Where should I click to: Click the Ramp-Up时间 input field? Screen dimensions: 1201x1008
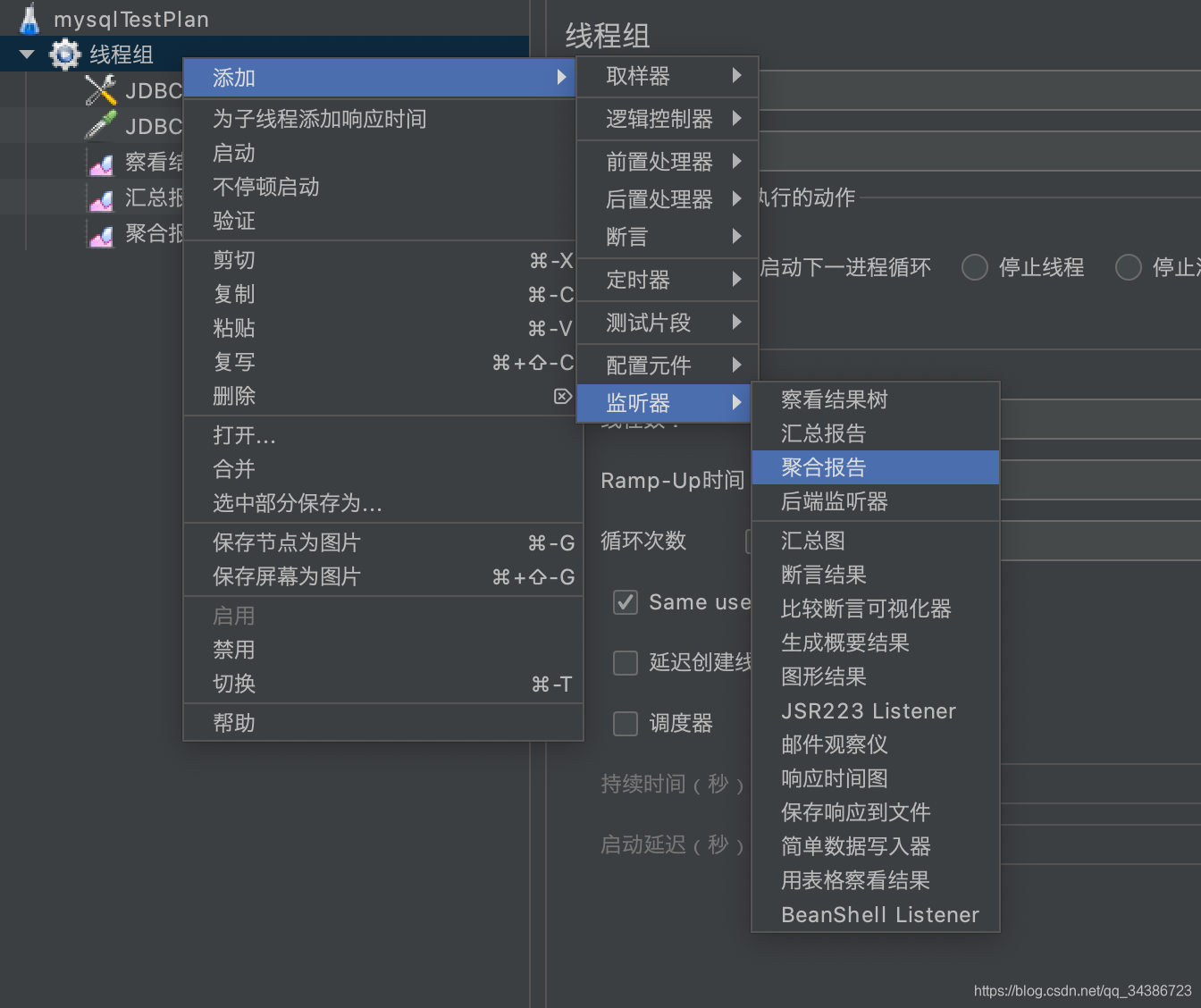point(1100,480)
